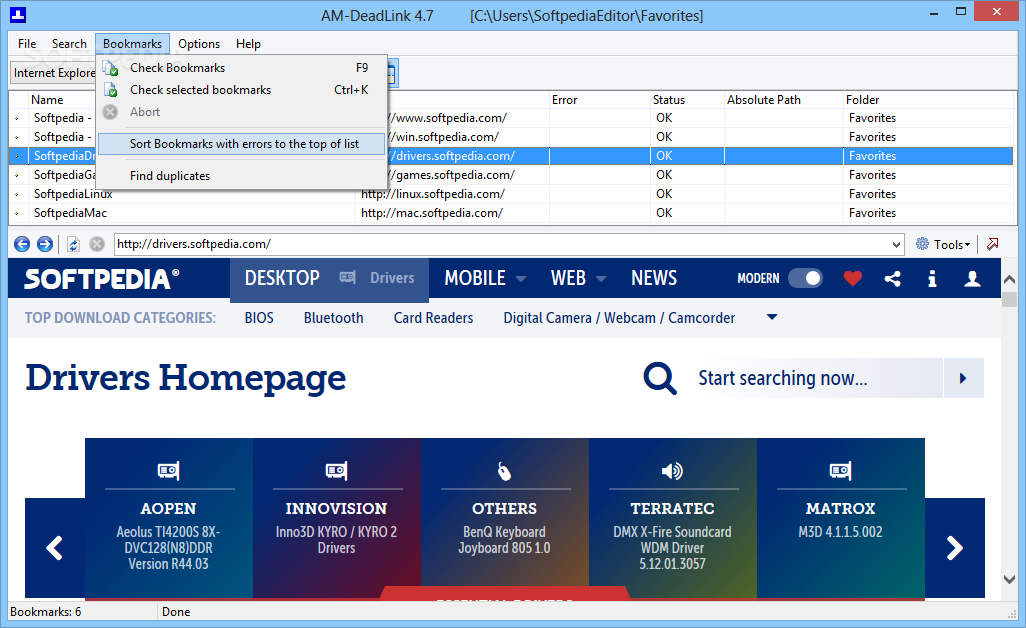Click the video card icon above AOPEN

(x=169, y=470)
